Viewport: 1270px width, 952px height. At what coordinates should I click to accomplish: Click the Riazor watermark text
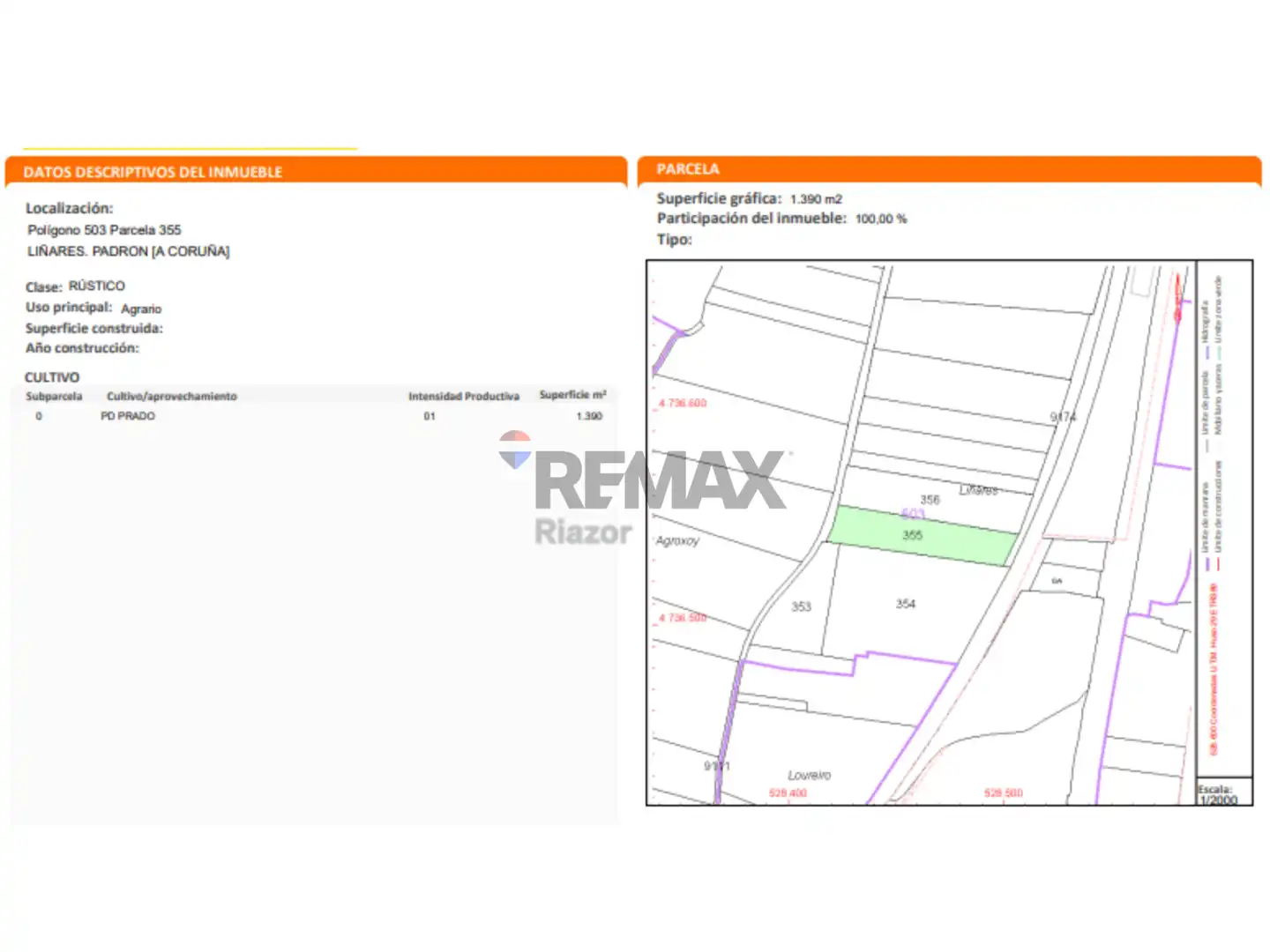(x=583, y=532)
